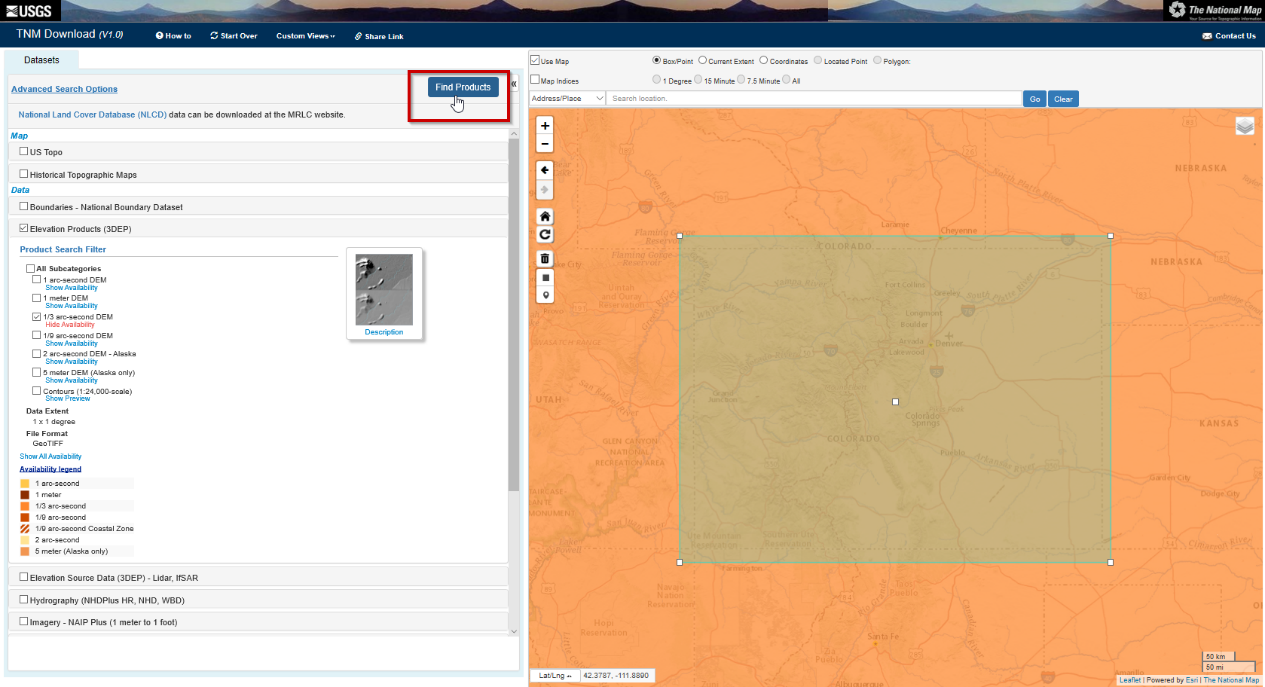Open the Address/Place dropdown
This screenshot has width=1265, height=687.
pos(567,98)
